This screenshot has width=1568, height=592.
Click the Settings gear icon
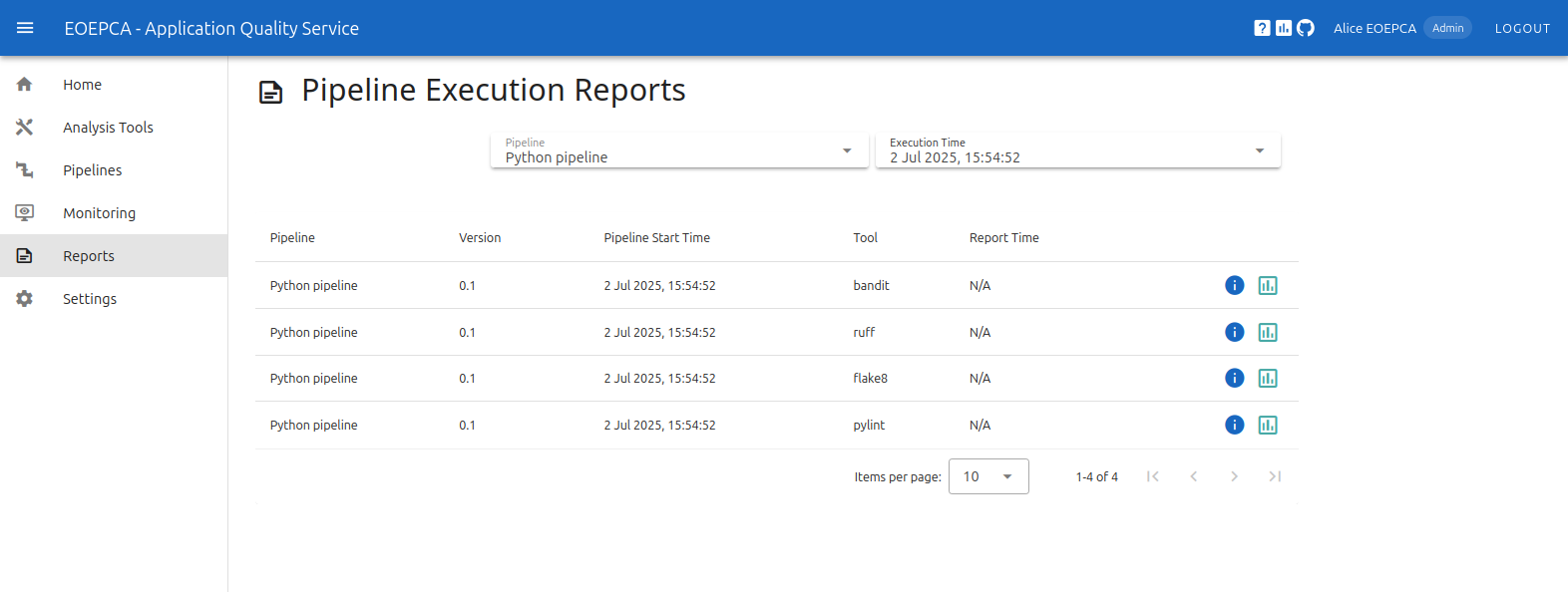pos(25,299)
